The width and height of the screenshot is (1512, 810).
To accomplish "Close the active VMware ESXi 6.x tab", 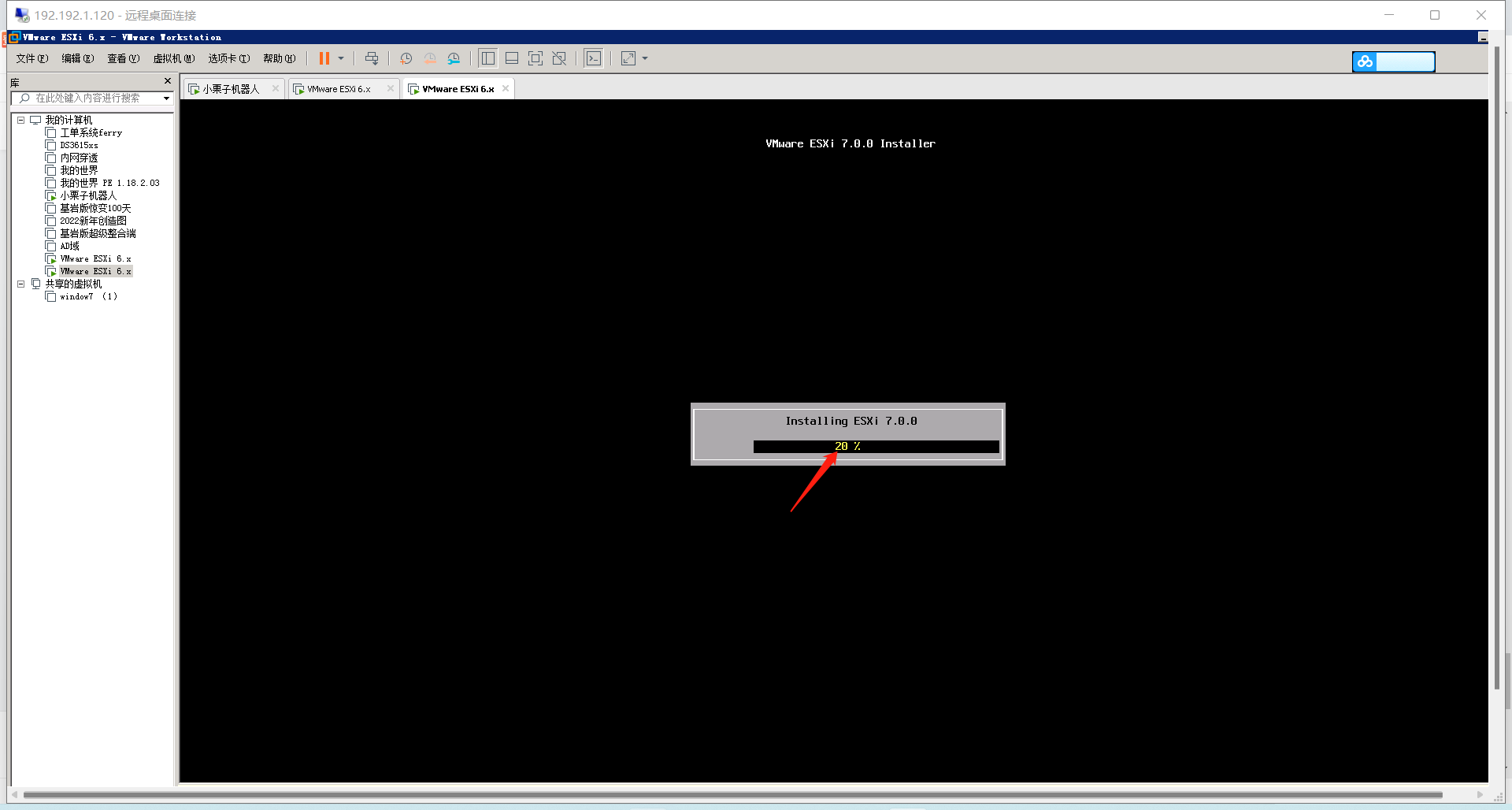I will coord(506,88).
